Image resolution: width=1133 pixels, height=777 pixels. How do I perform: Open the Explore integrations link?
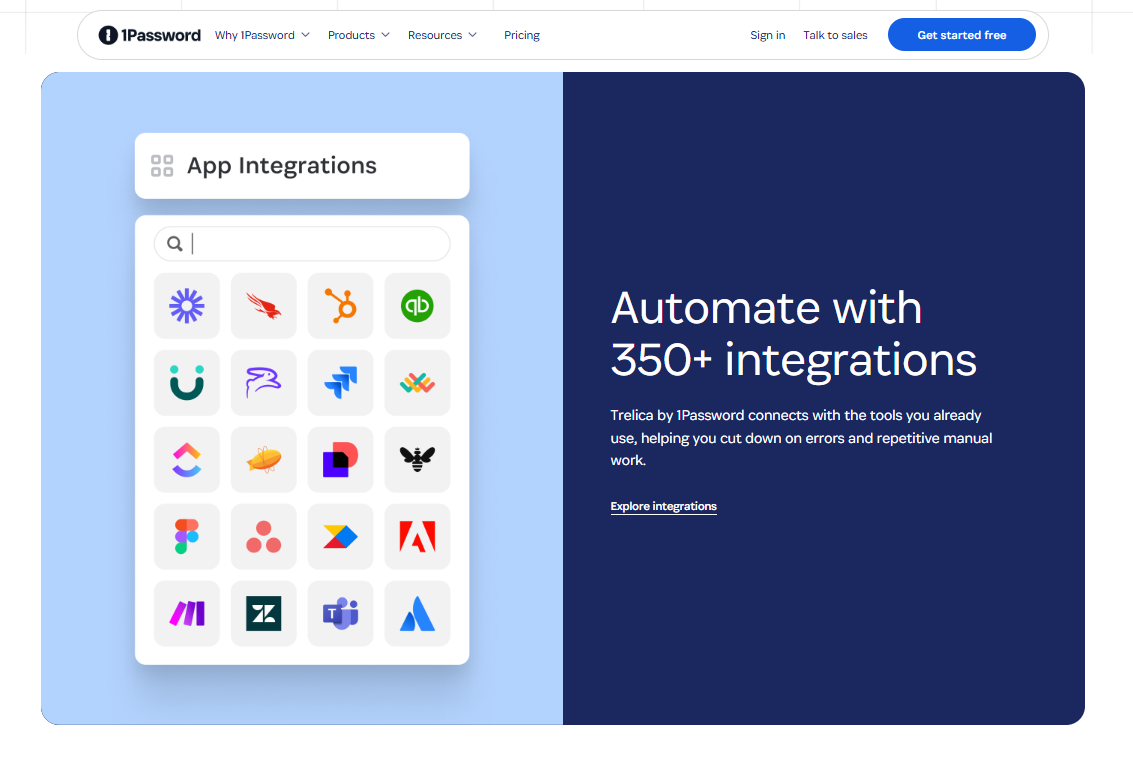pyautogui.click(x=663, y=506)
